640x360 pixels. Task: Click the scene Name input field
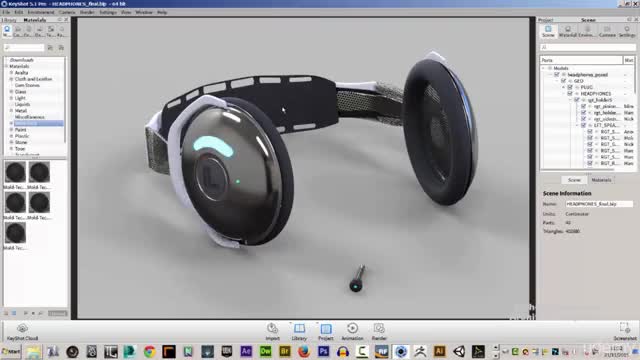click(599, 204)
